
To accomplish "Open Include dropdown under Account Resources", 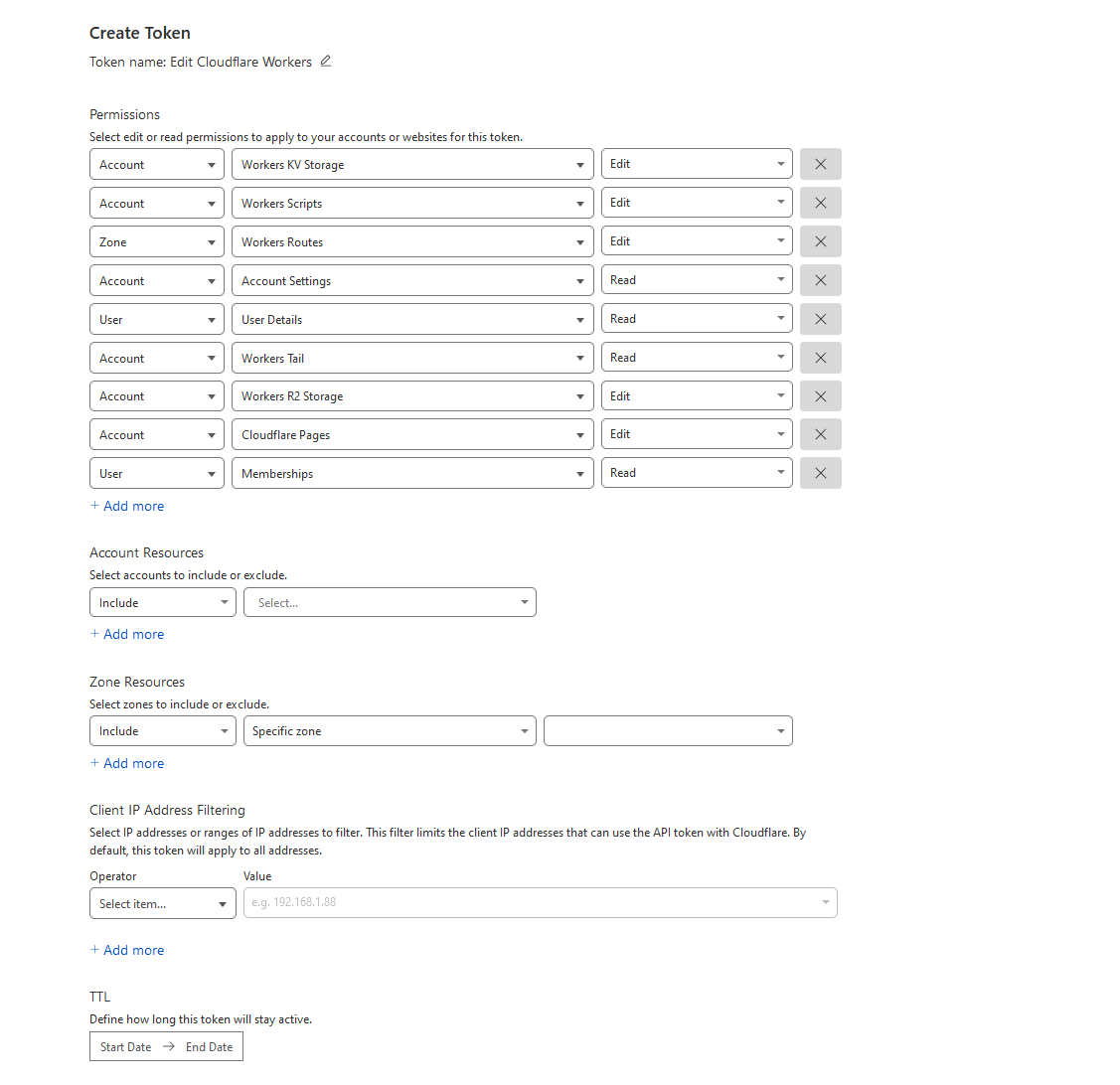I will (x=162, y=602).
